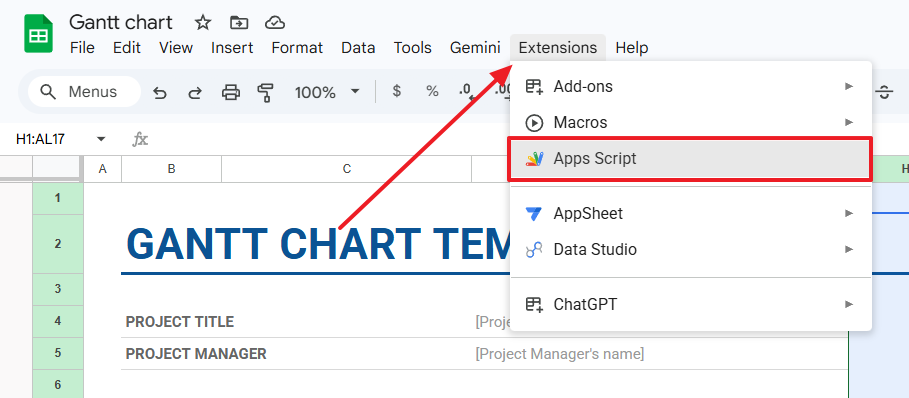The height and width of the screenshot is (398, 909).
Task: Open the zoom 100% dropdown
Action: coord(355,92)
